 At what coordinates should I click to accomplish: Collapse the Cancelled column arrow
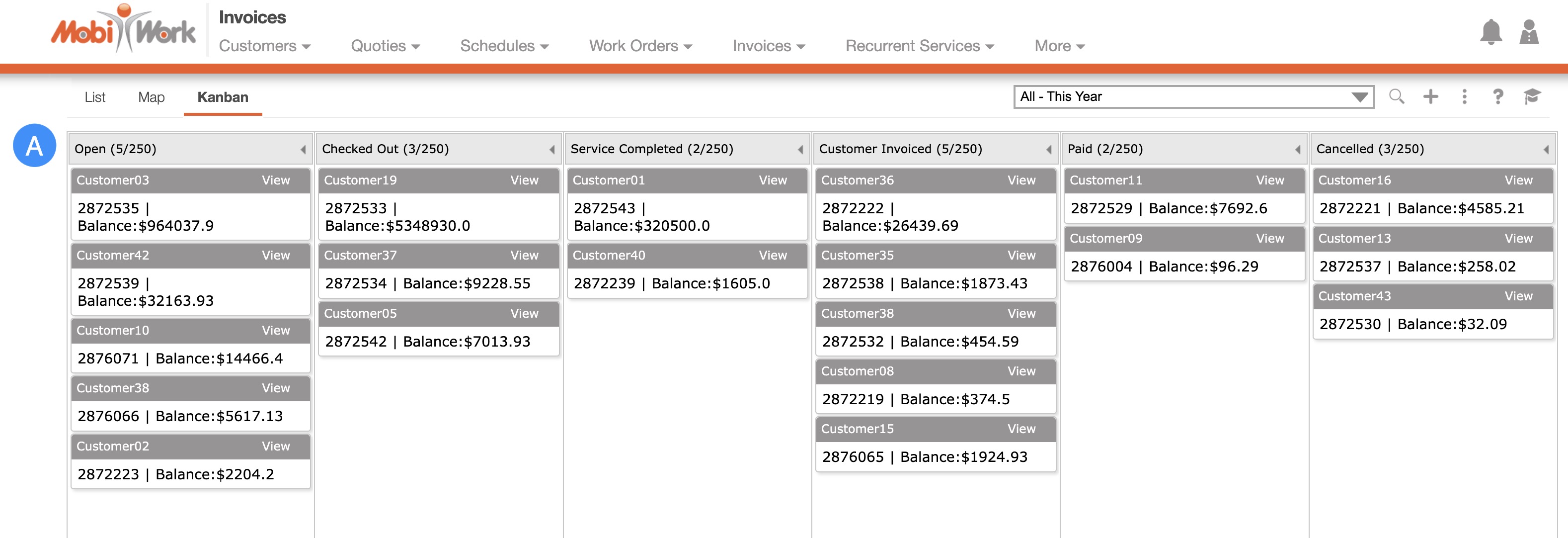[1546, 149]
